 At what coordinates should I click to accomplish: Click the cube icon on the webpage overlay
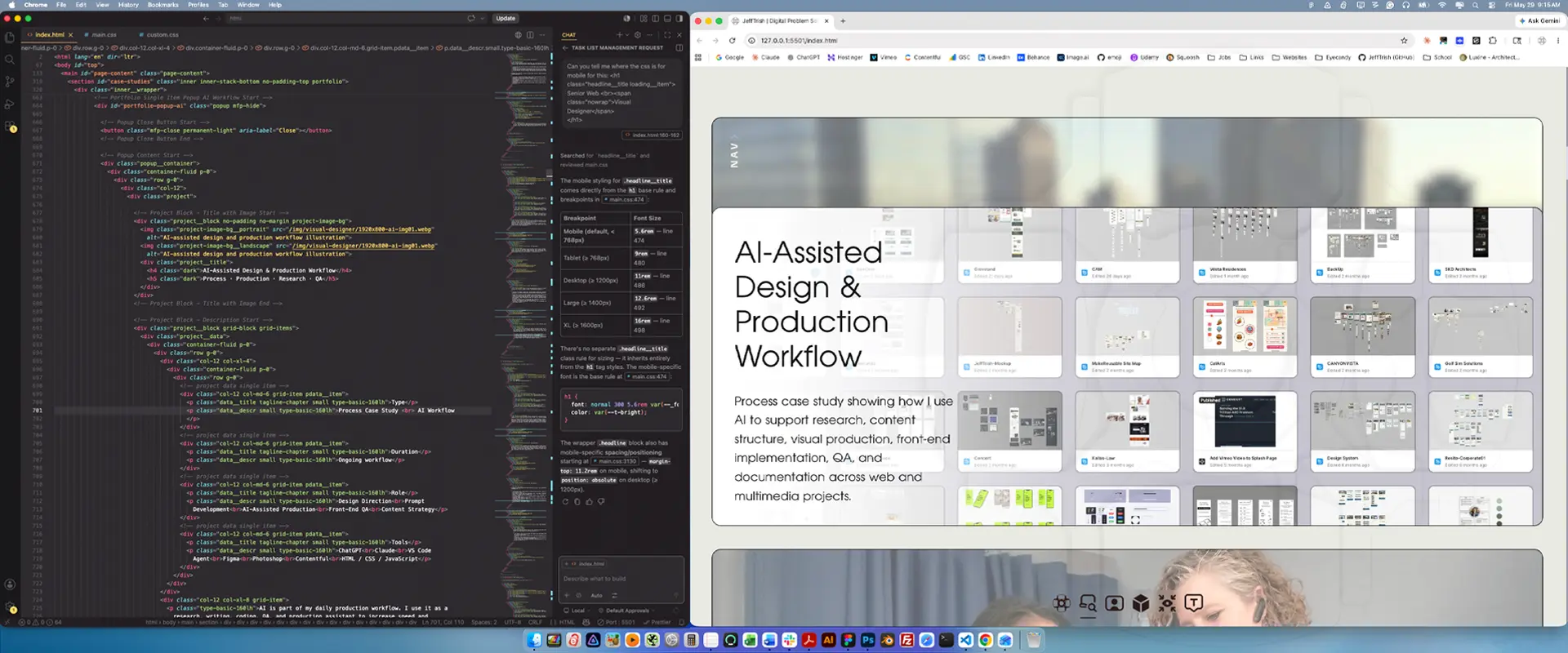point(1141,603)
